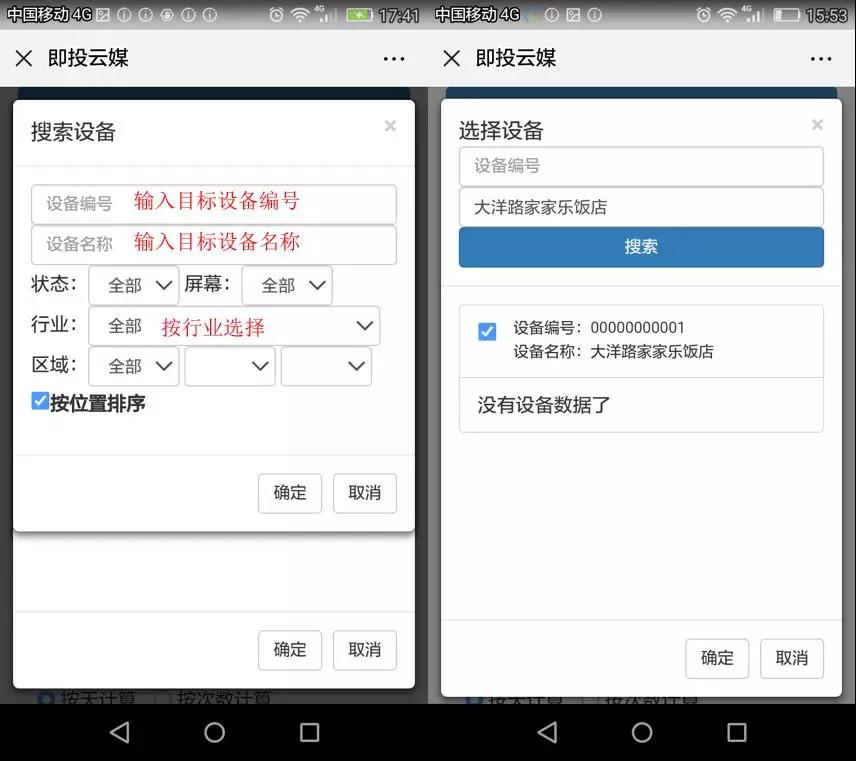Close the 搜索设备 dialog with its × icon
Screen dimensions: 856x761
[x=390, y=126]
